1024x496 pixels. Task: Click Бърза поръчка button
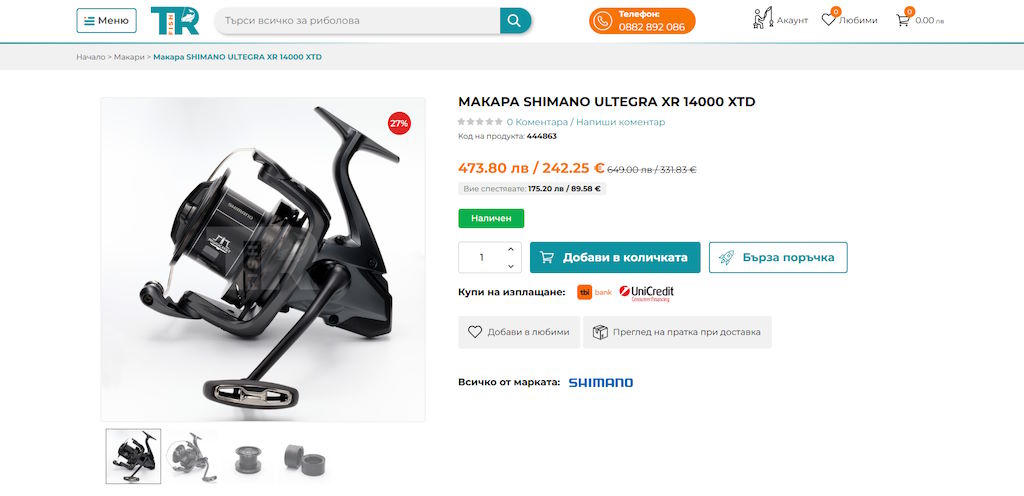pyautogui.click(x=778, y=258)
